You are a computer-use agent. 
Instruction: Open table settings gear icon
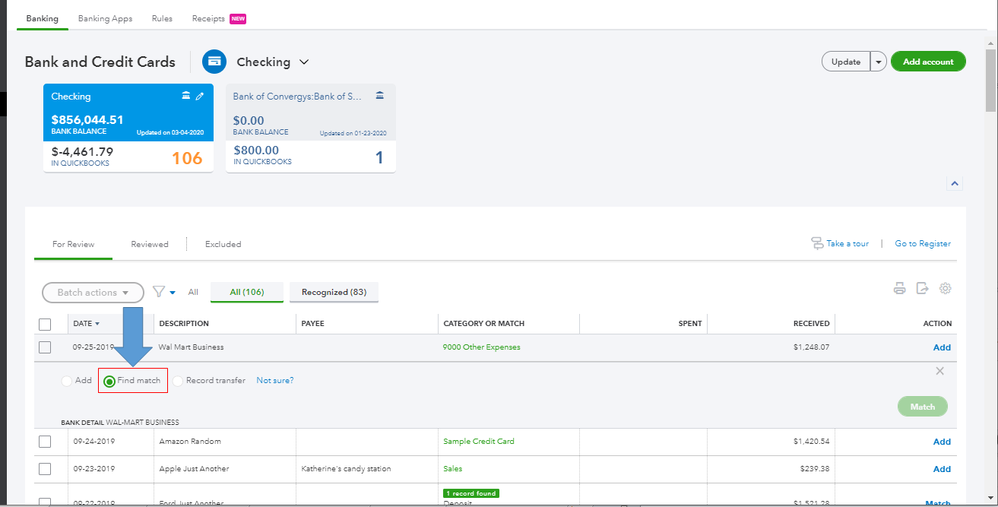[x=945, y=289]
